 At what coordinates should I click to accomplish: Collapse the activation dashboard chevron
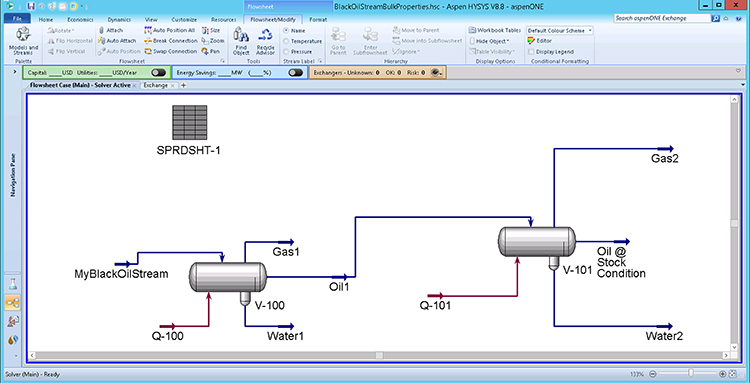pos(737,71)
